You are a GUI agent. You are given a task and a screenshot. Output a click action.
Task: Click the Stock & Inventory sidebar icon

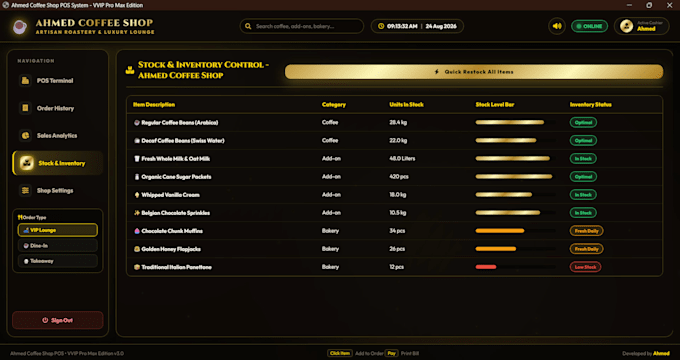point(26,163)
